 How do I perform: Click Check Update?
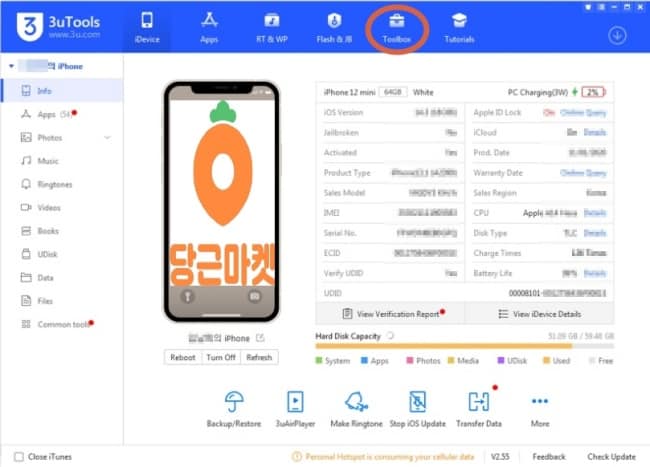tap(611, 457)
